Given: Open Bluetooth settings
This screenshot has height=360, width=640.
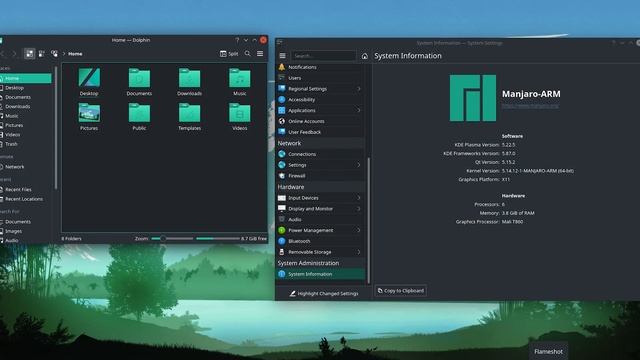Looking at the screenshot, I should (x=320, y=241).
